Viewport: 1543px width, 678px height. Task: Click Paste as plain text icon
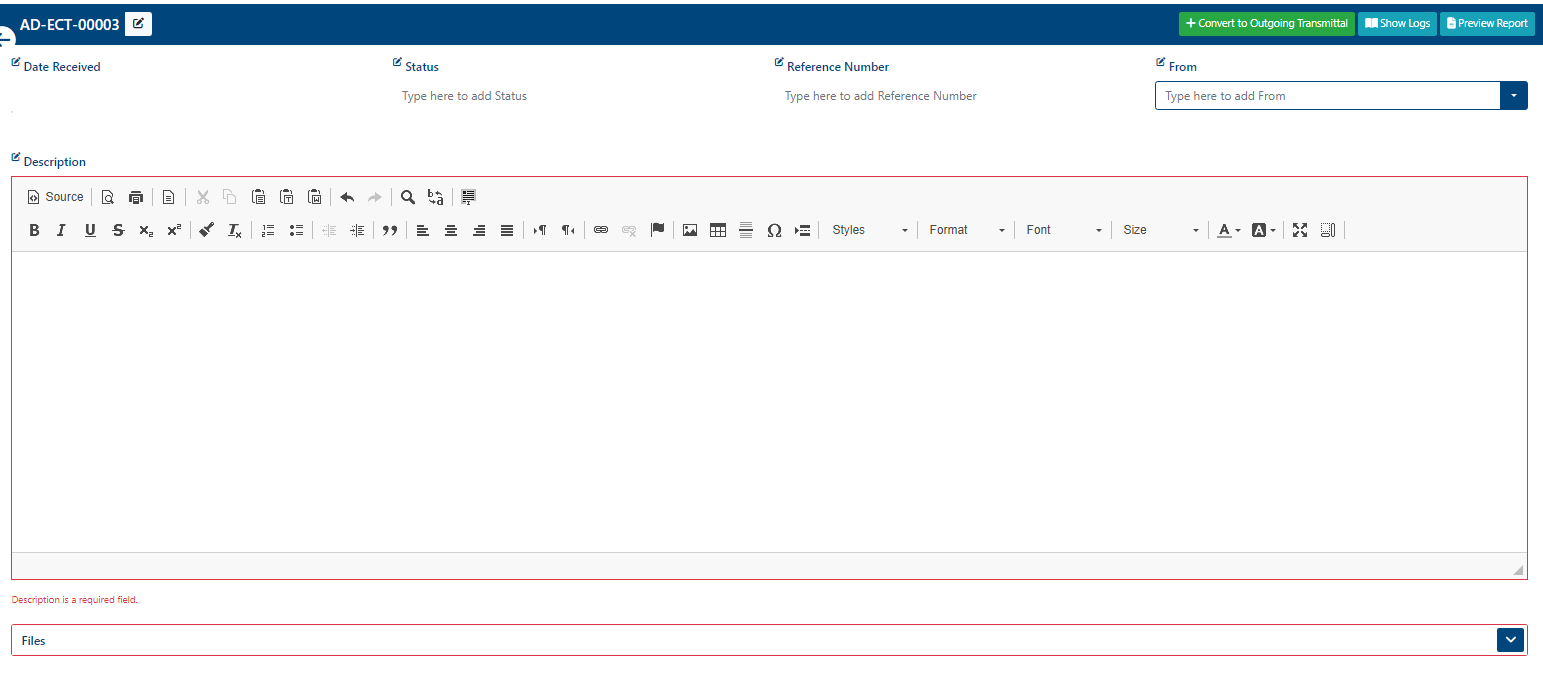coord(286,197)
